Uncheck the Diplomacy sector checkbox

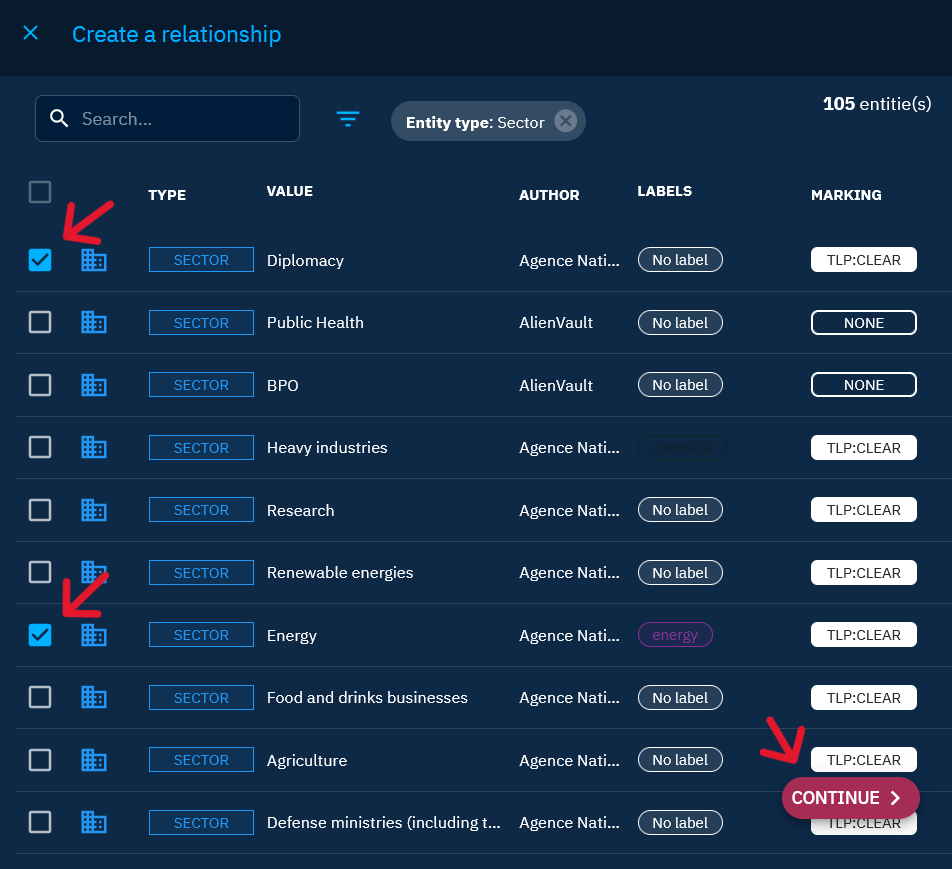coord(40,260)
